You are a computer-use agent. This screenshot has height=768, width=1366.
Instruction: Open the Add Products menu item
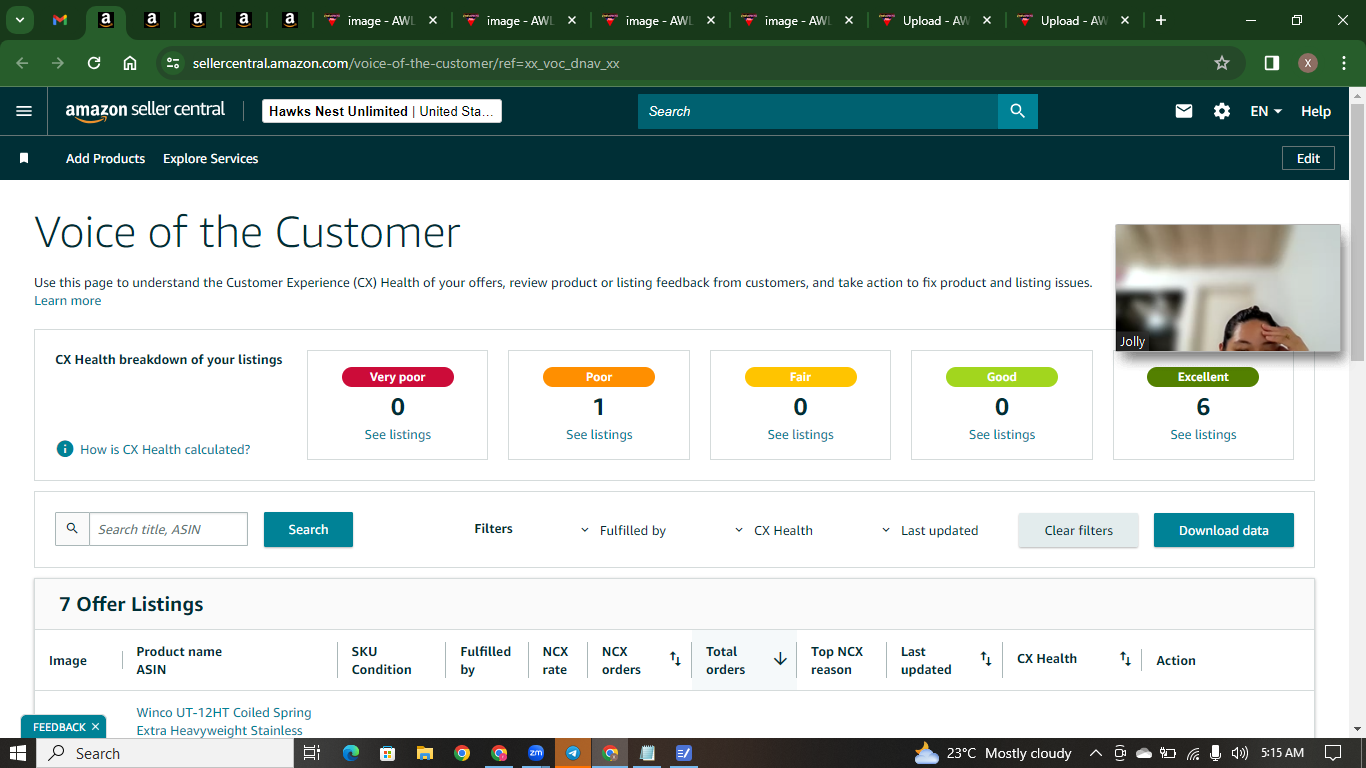105,158
